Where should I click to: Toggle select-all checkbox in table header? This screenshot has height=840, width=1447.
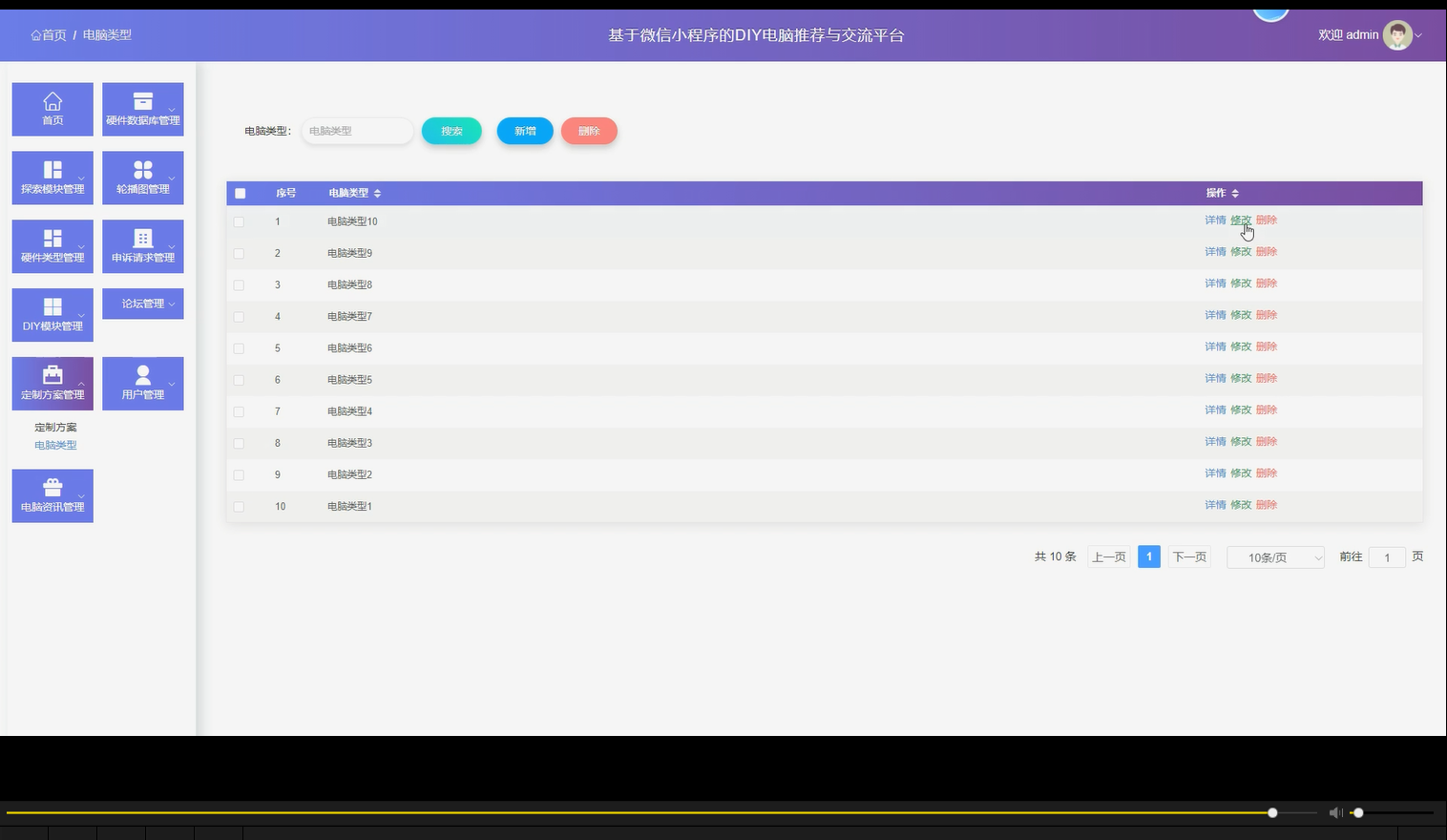click(240, 194)
